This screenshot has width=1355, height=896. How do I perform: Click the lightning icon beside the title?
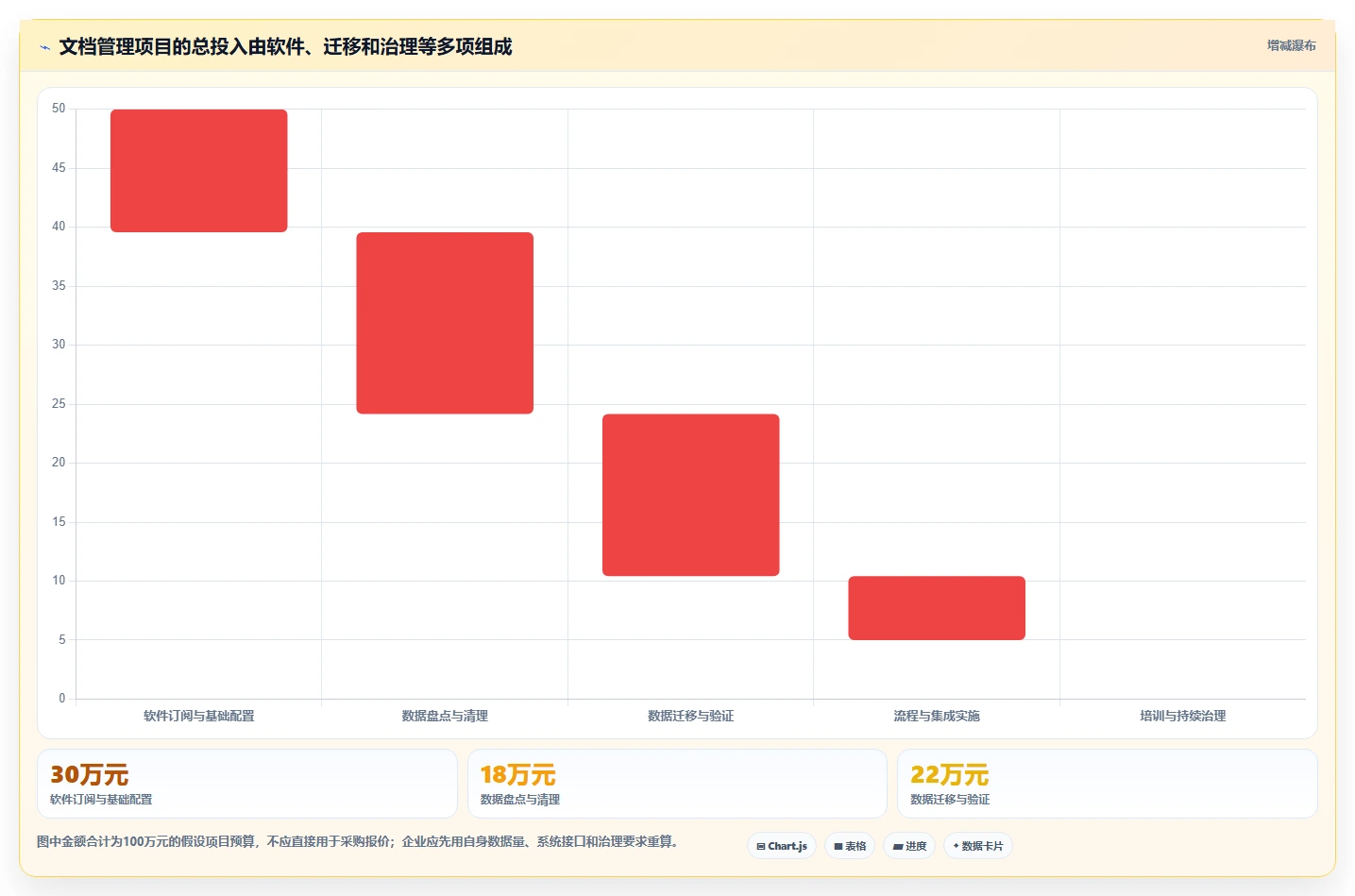click(x=44, y=47)
